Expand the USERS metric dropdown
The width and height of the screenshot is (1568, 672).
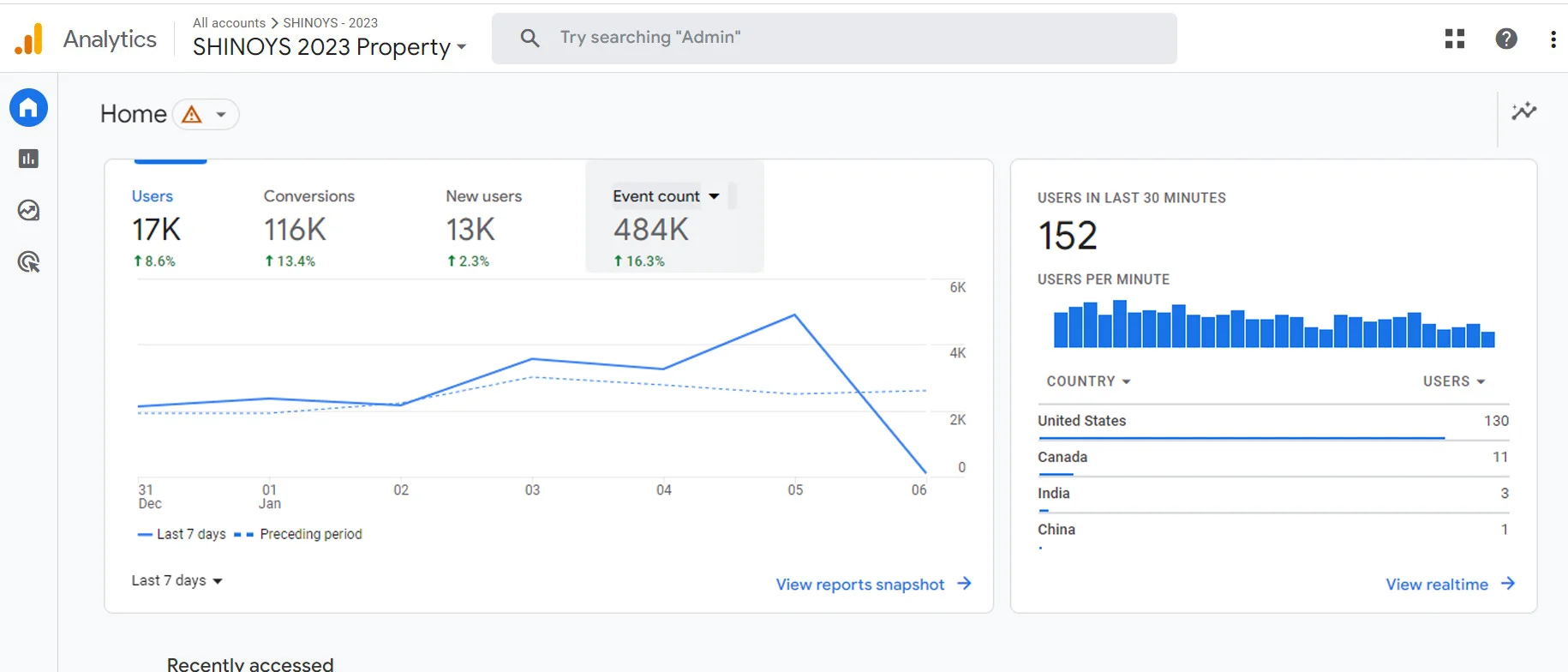tap(1454, 381)
